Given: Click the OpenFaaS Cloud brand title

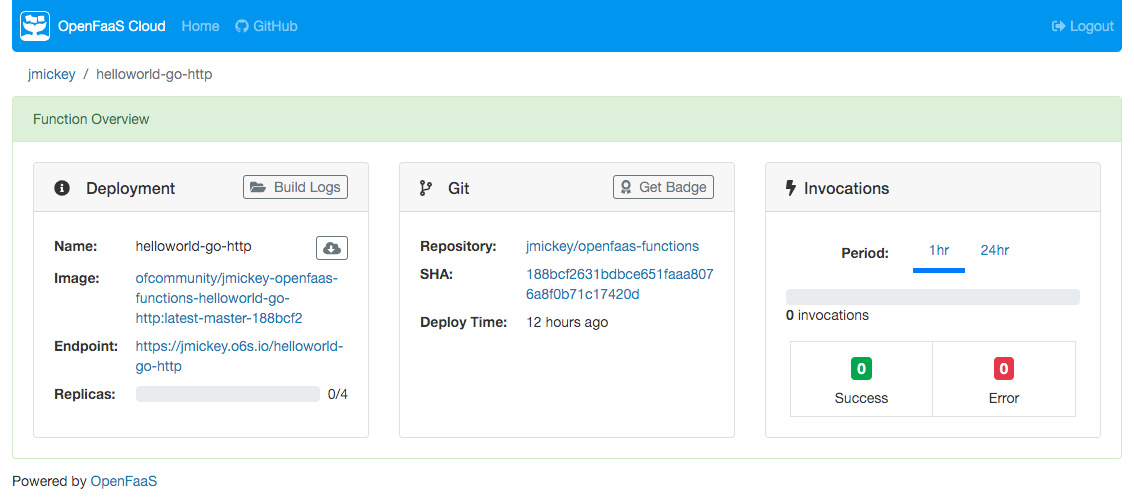Looking at the screenshot, I should [111, 26].
